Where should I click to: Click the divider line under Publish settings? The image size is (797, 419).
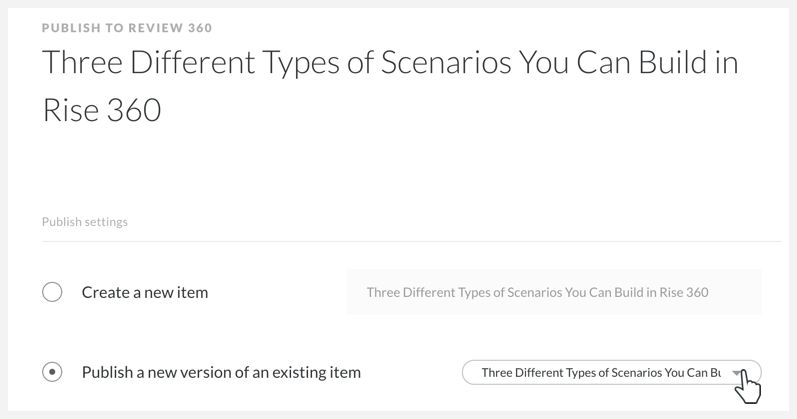pyautogui.click(x=411, y=241)
